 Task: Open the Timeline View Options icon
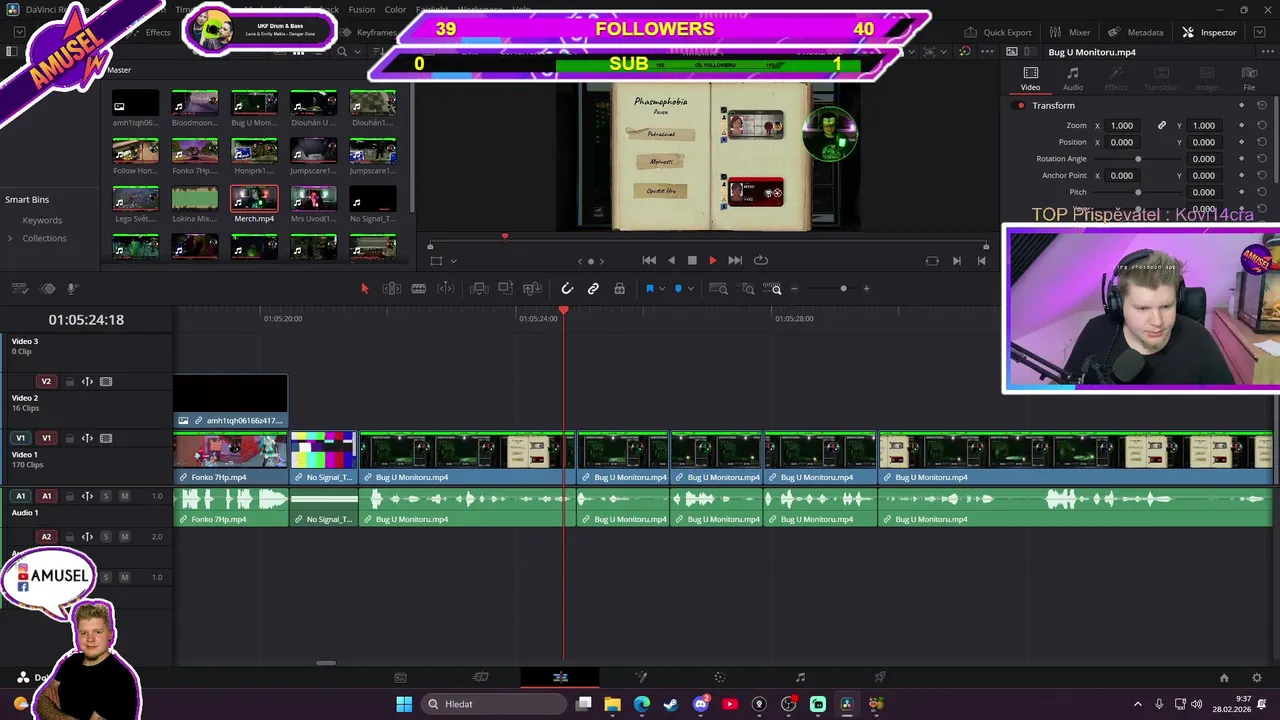point(19,289)
